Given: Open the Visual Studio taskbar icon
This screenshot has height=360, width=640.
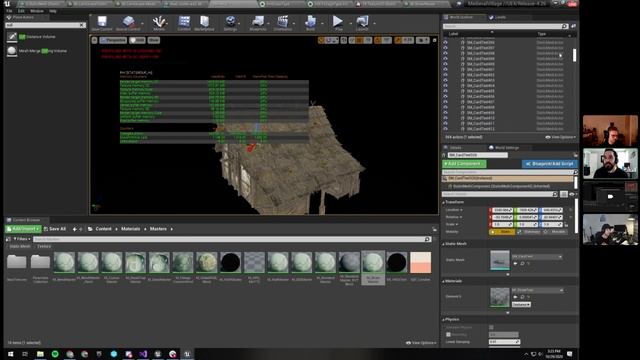Looking at the screenshot, I should pos(143,354).
